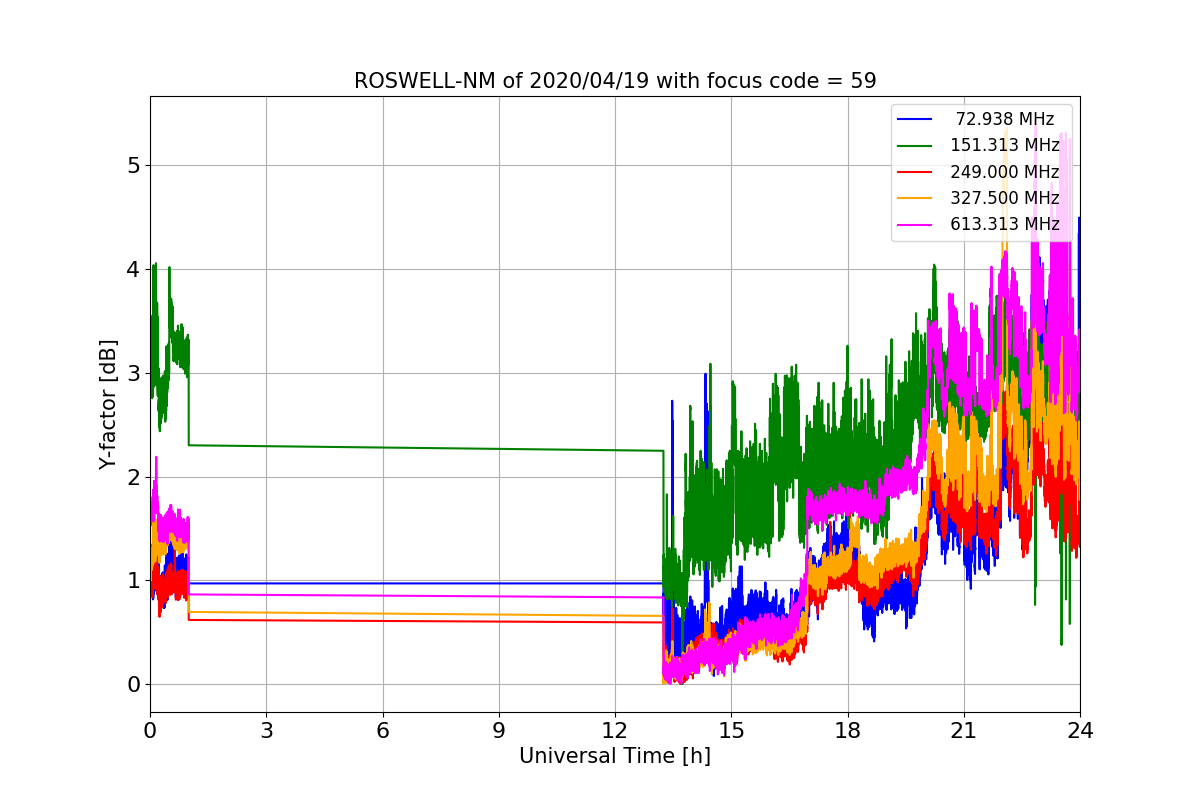The width and height of the screenshot is (1200, 800).
Task: Click the green line sample in legend
Action: click(x=916, y=146)
